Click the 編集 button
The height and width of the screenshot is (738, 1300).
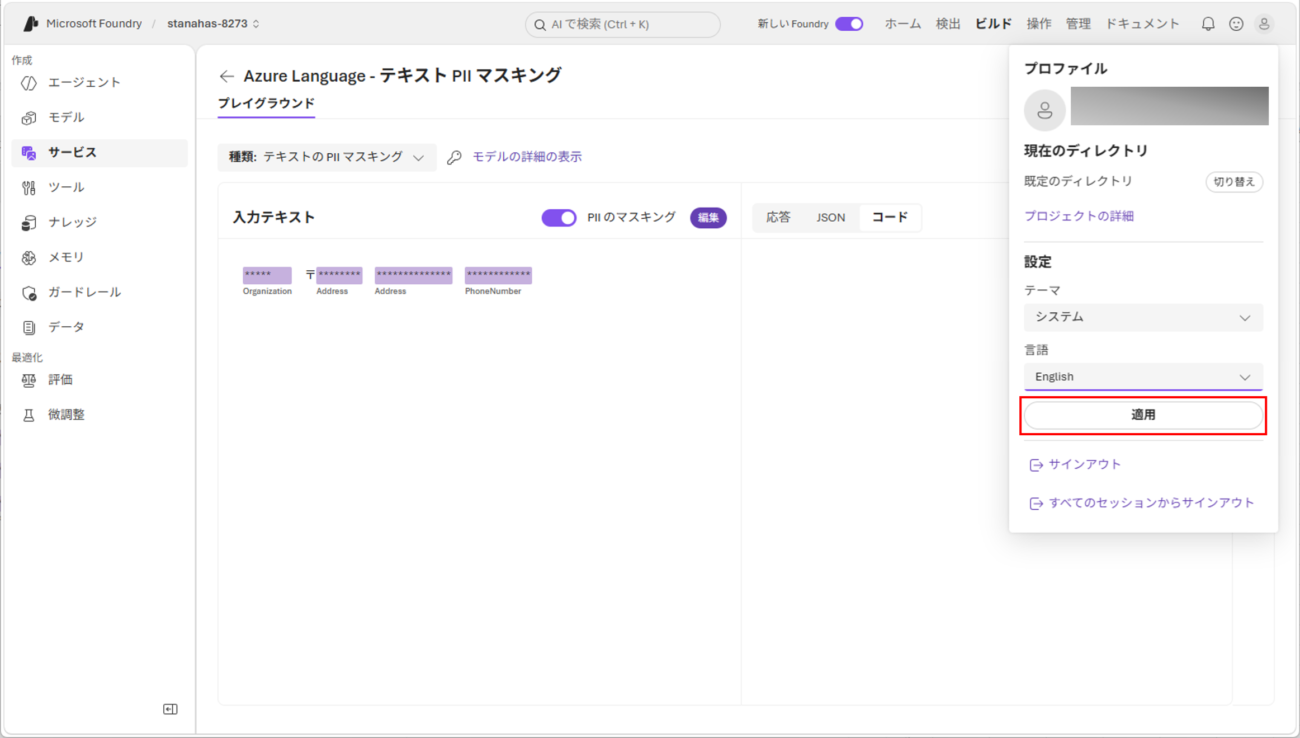(708, 218)
